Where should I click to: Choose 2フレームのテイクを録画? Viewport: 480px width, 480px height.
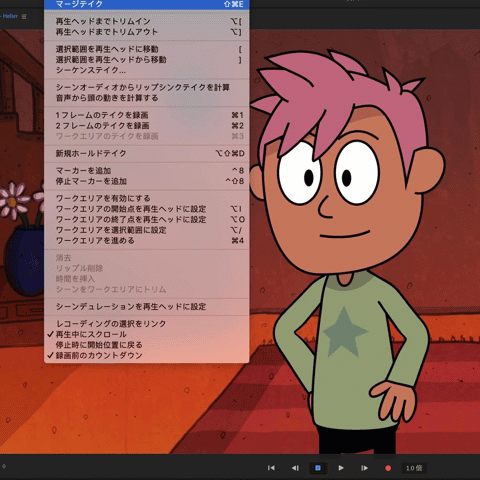click(x=147, y=126)
